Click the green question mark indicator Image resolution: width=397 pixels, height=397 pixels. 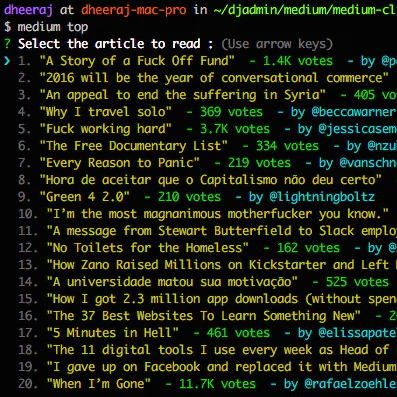[7, 44]
